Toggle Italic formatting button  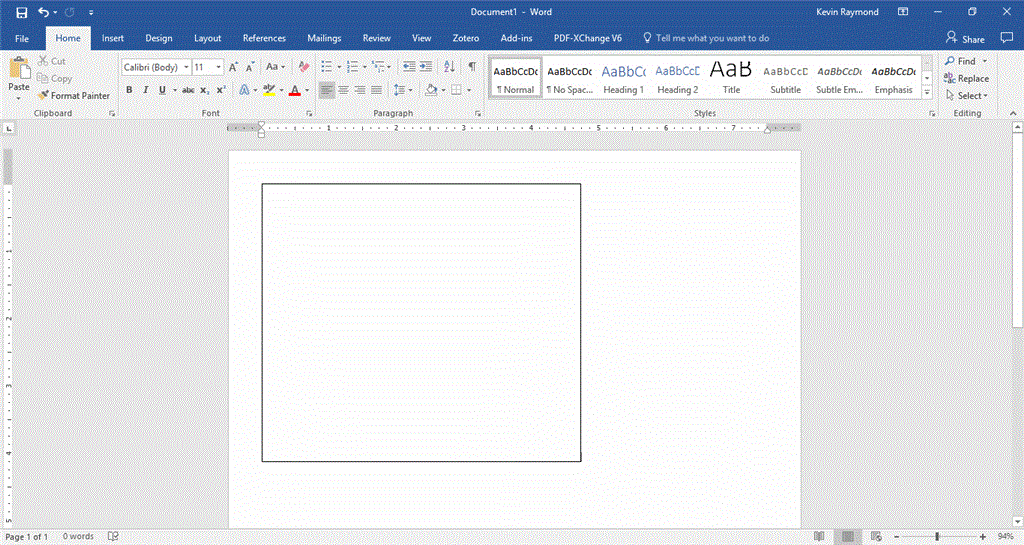(145, 90)
